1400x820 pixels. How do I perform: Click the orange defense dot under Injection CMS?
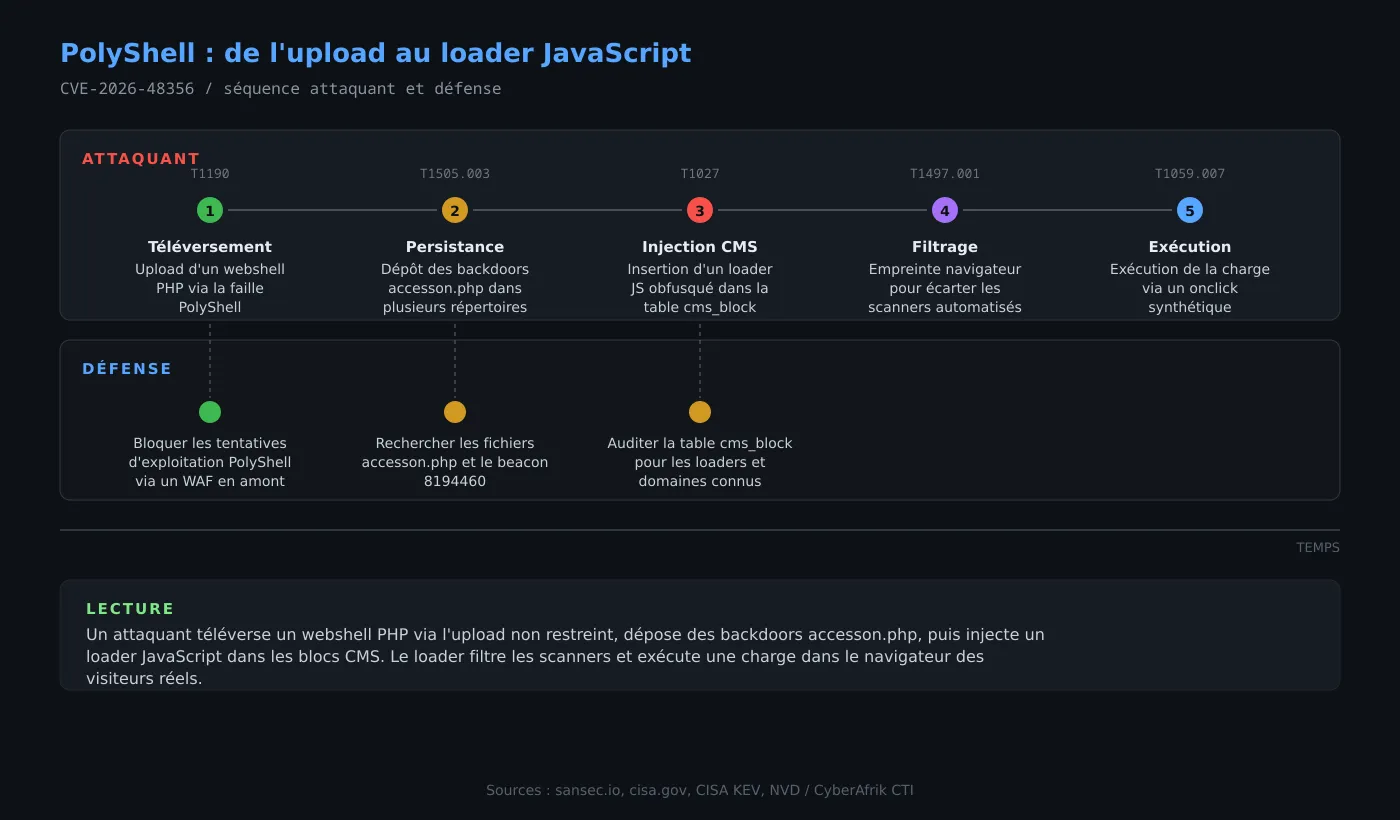(x=700, y=412)
